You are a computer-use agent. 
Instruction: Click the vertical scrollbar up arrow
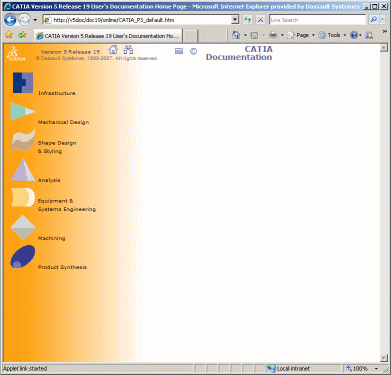(x=384, y=48)
